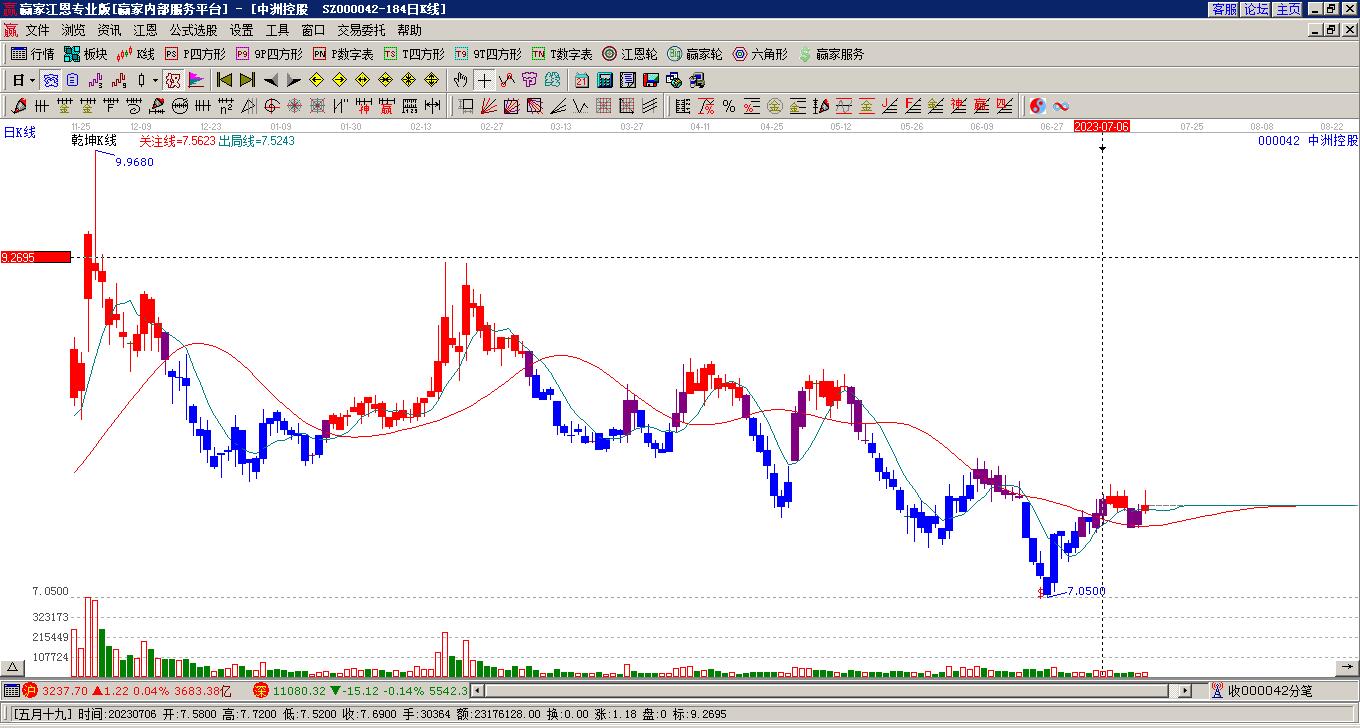
Task: Open the 板块 sector view
Action: pyautogui.click(x=86, y=54)
